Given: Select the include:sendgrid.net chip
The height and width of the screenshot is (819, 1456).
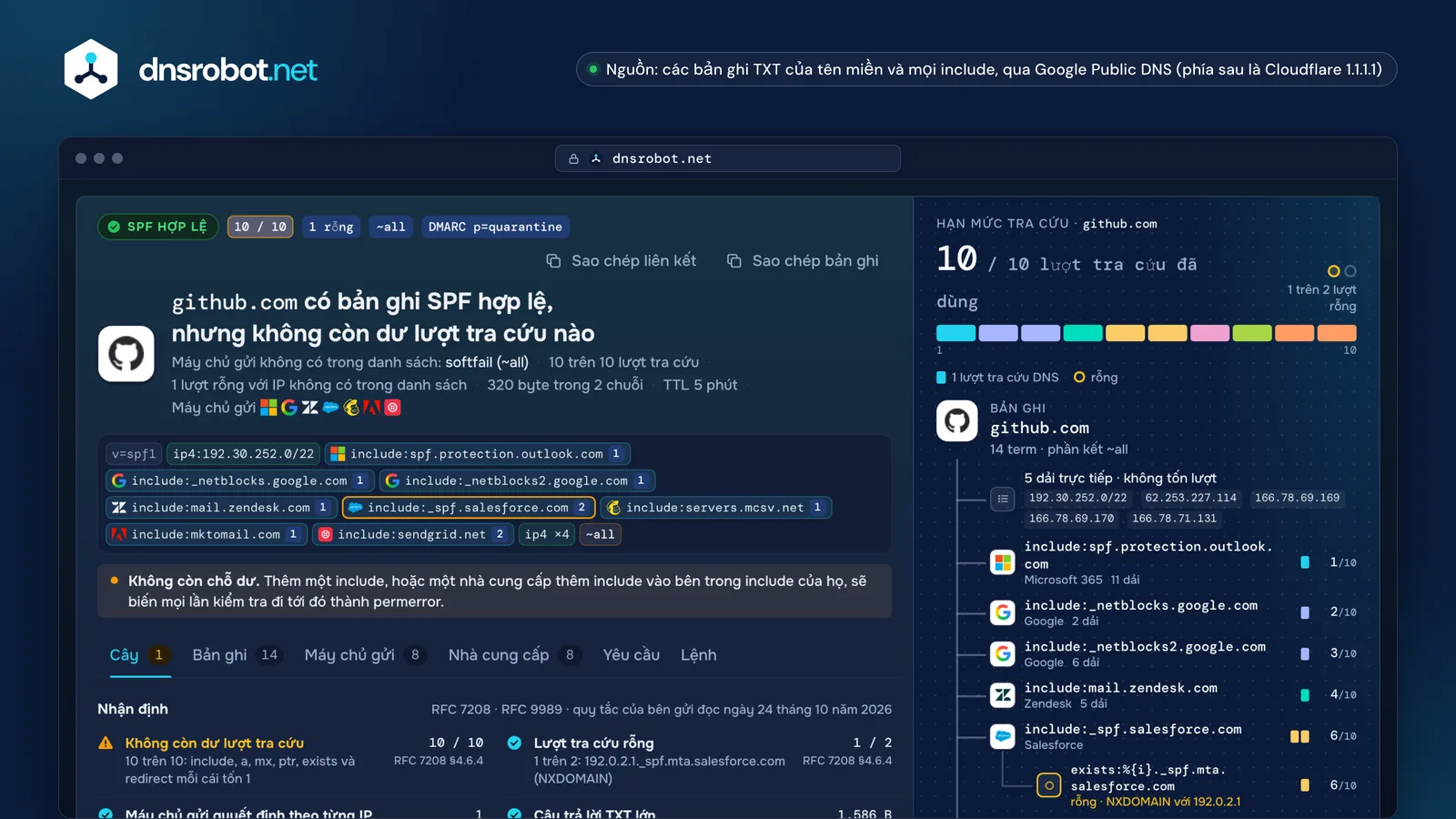Looking at the screenshot, I should [414, 534].
